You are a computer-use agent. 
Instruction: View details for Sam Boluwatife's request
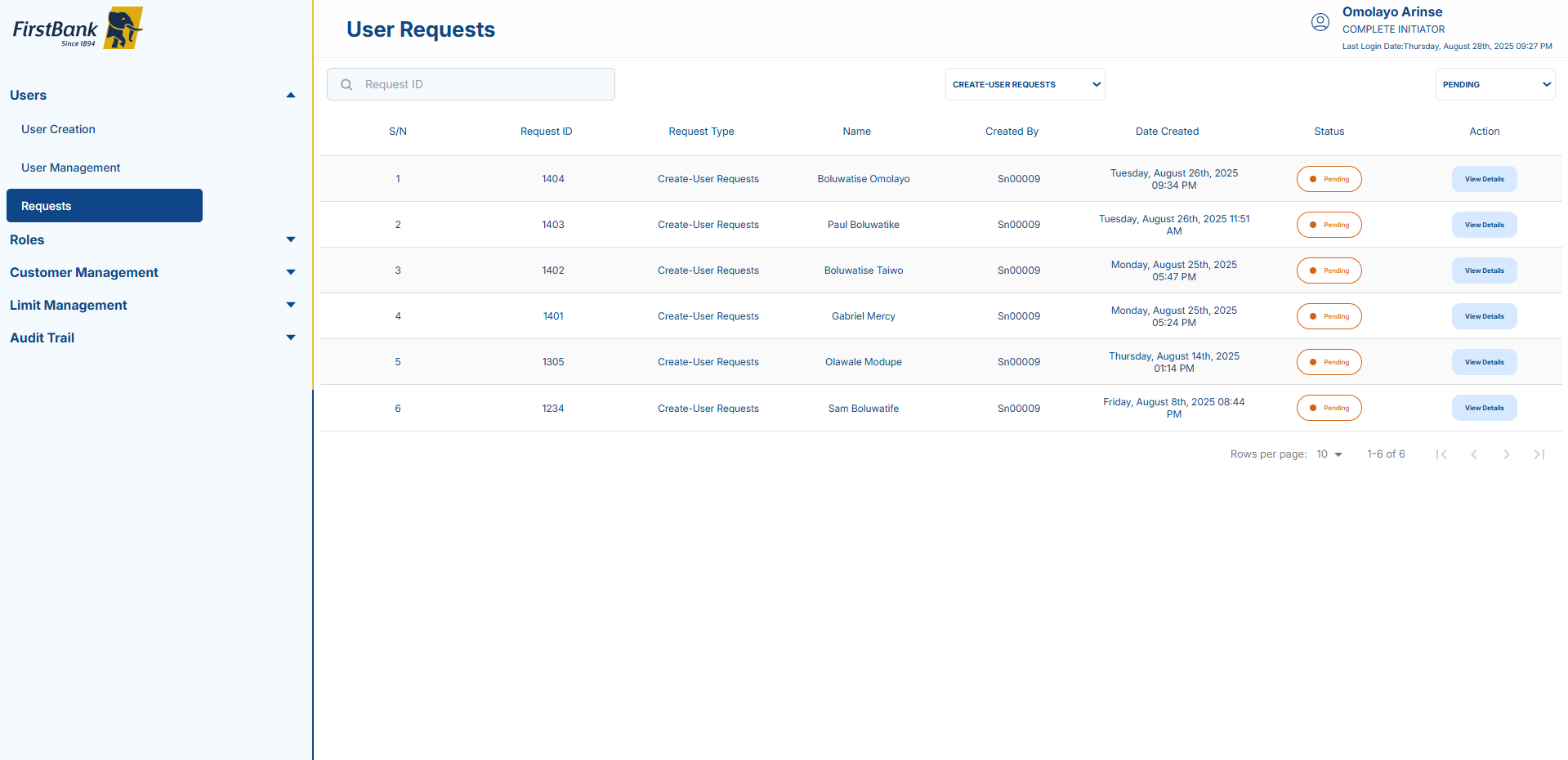[1484, 408]
